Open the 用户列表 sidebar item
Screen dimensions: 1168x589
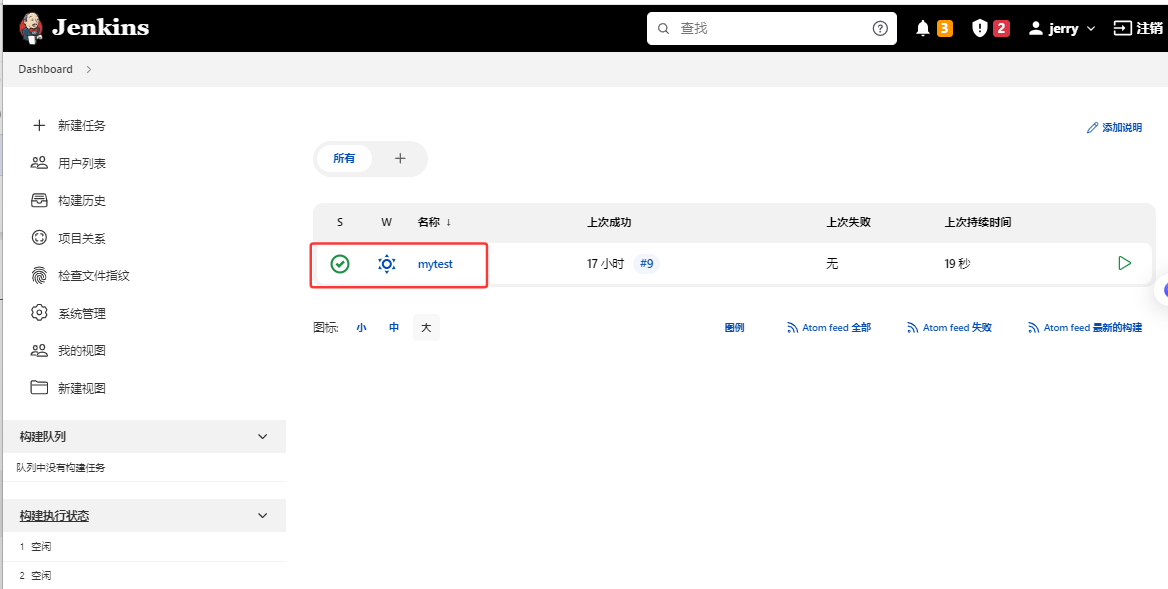82,163
